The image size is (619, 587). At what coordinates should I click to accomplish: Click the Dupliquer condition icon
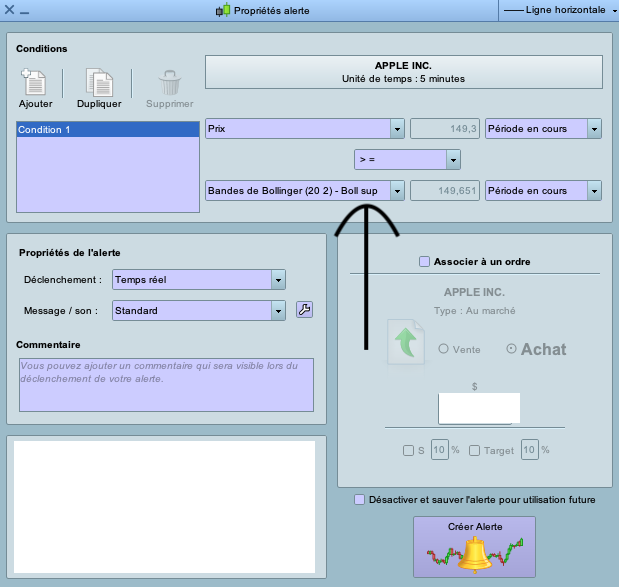[x=99, y=82]
